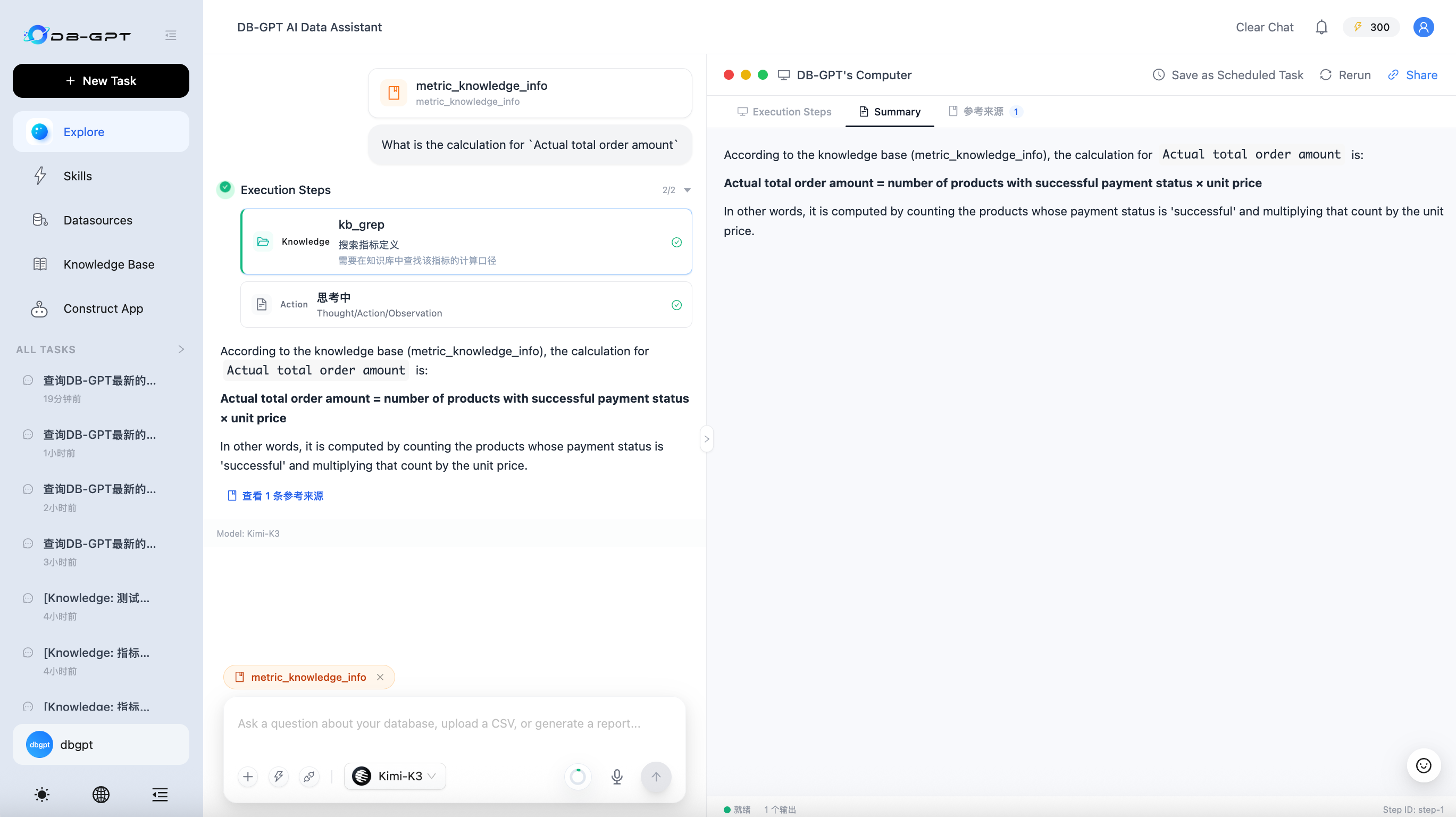
Task: Click the 1 个输出 status entry
Action: tap(780, 810)
